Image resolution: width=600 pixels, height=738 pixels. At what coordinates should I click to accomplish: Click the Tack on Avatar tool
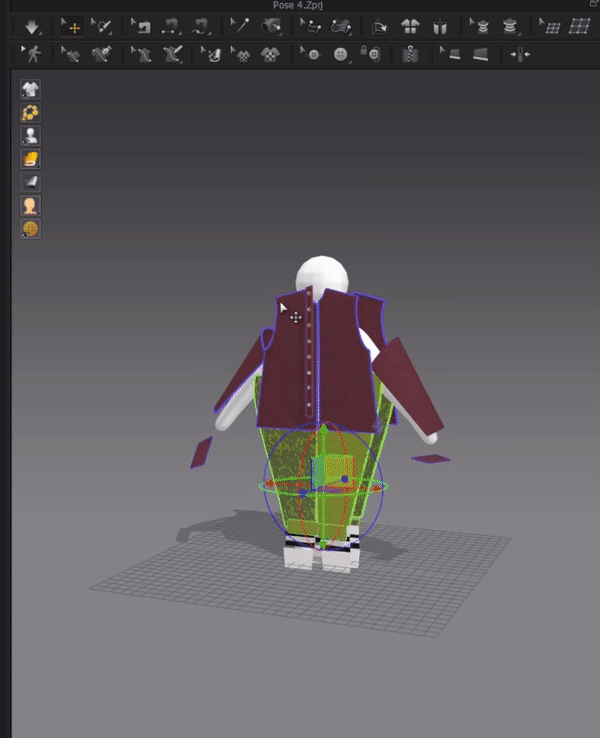tap(272, 26)
